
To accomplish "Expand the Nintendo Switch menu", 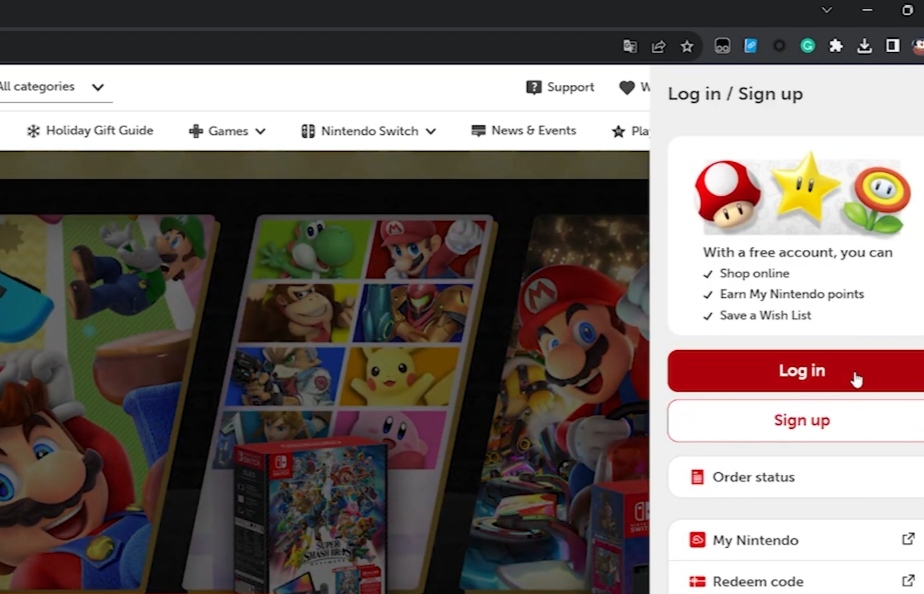I will pos(369,131).
